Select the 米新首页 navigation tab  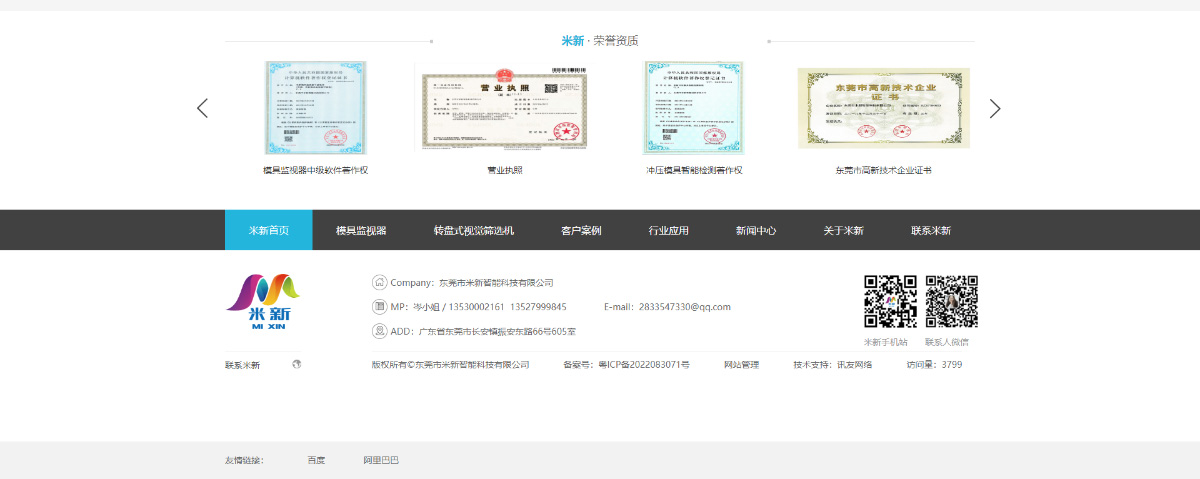coord(268,230)
